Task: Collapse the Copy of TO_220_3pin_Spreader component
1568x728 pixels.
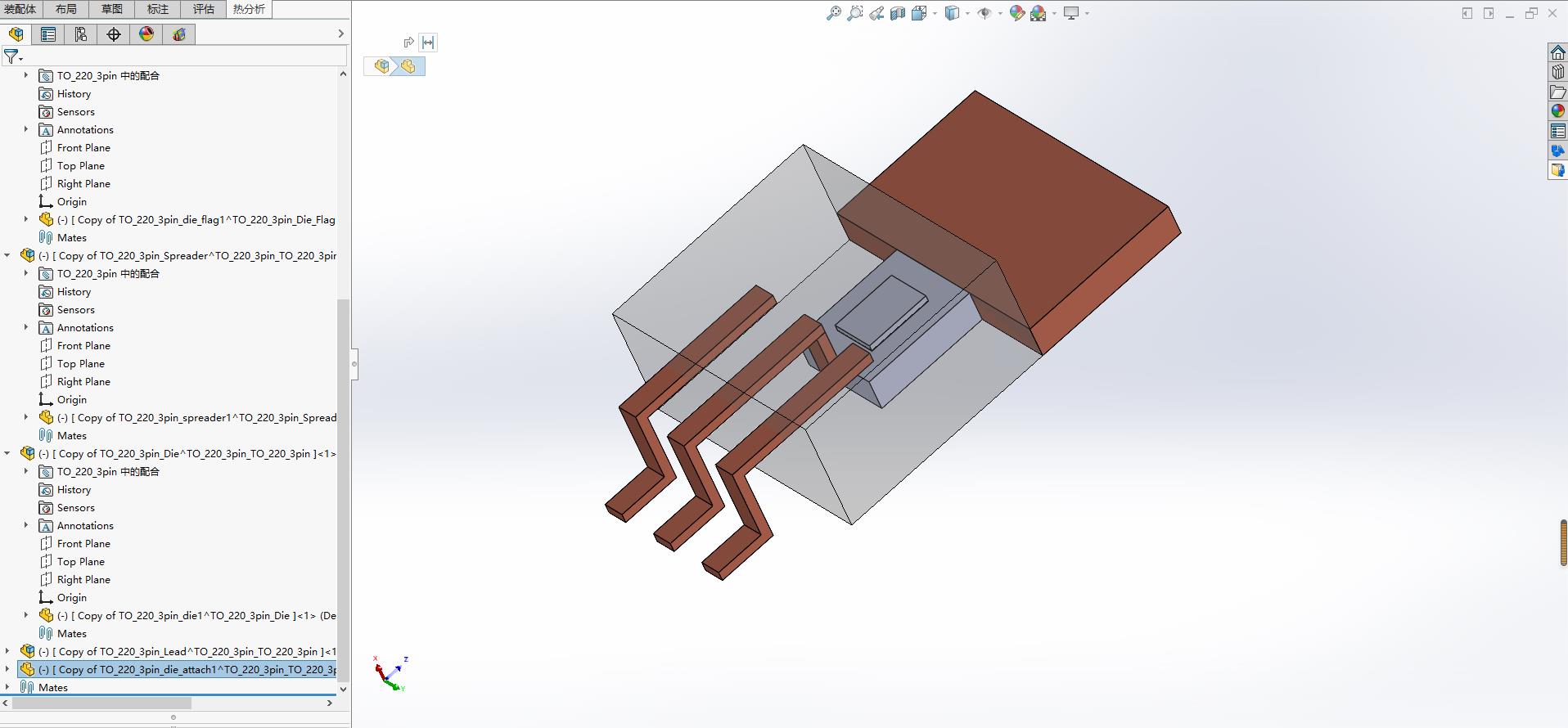Action: (7, 255)
